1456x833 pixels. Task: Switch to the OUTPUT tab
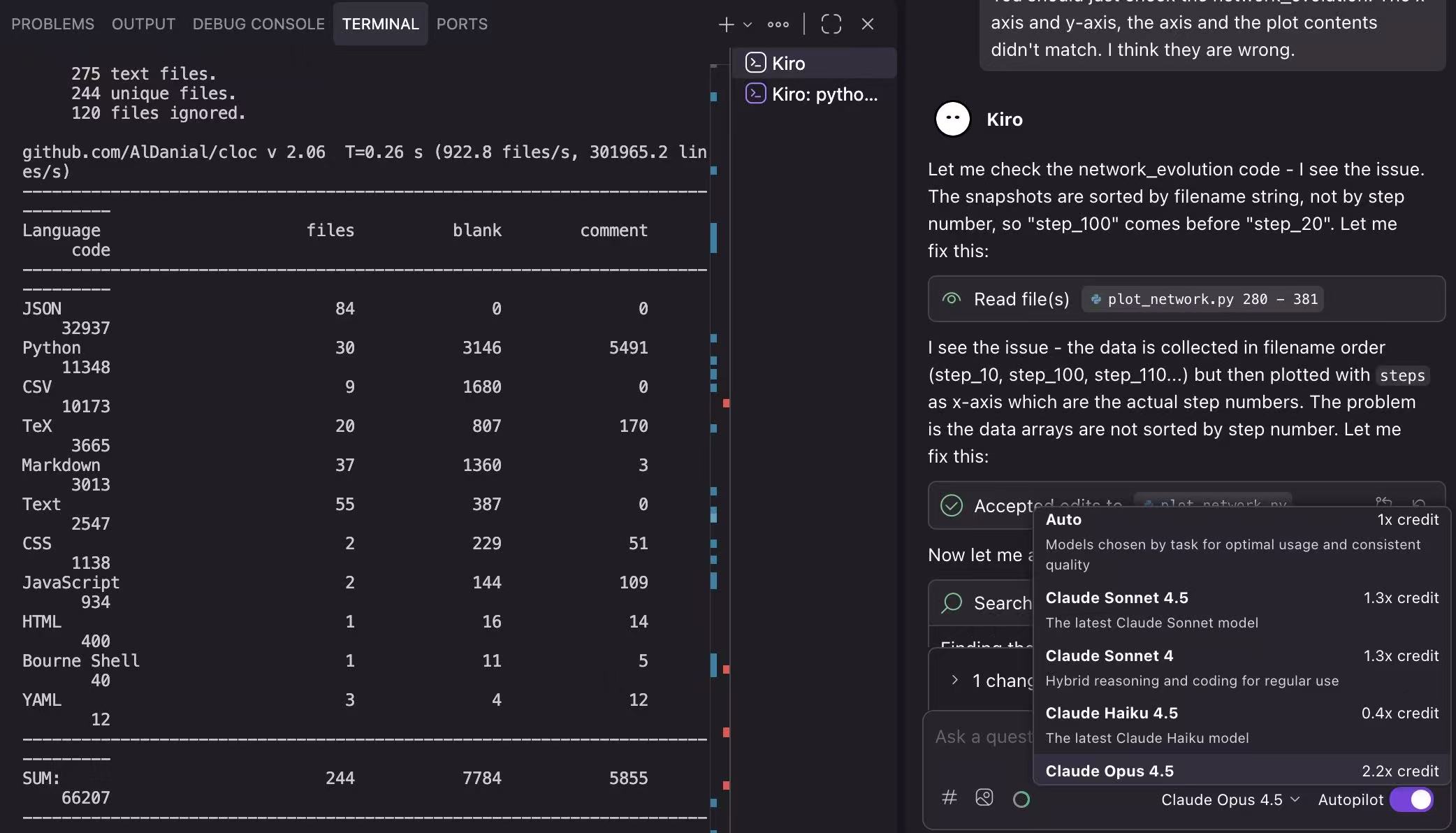143,24
